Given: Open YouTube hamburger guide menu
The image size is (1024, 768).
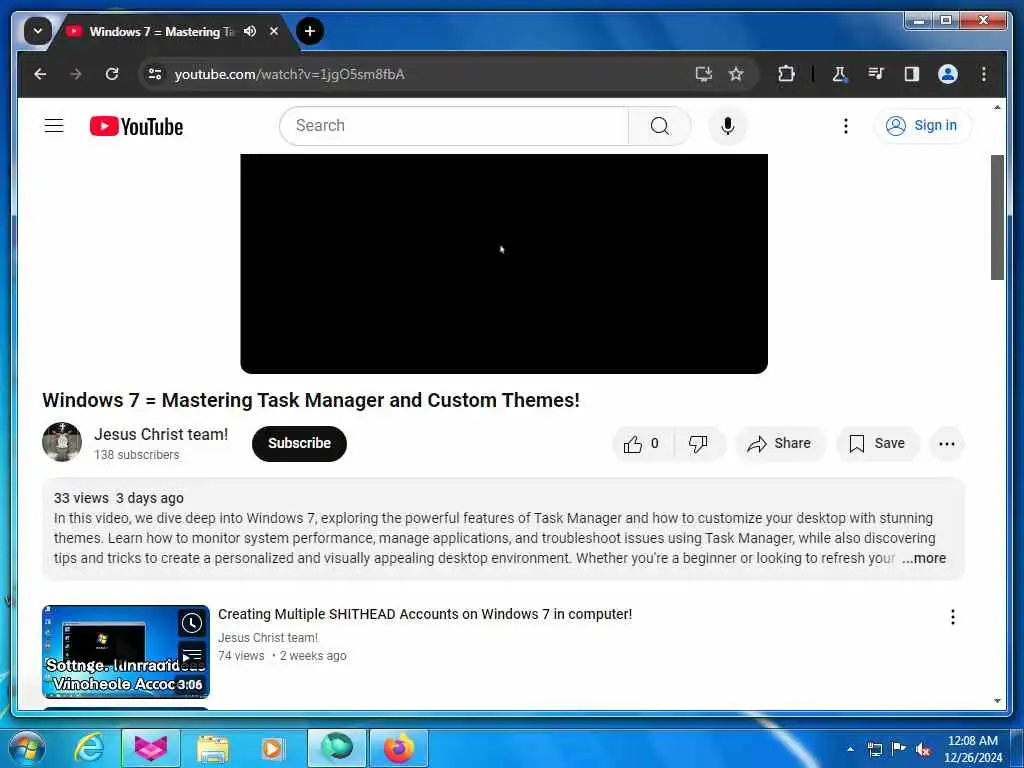Looking at the screenshot, I should [54, 125].
